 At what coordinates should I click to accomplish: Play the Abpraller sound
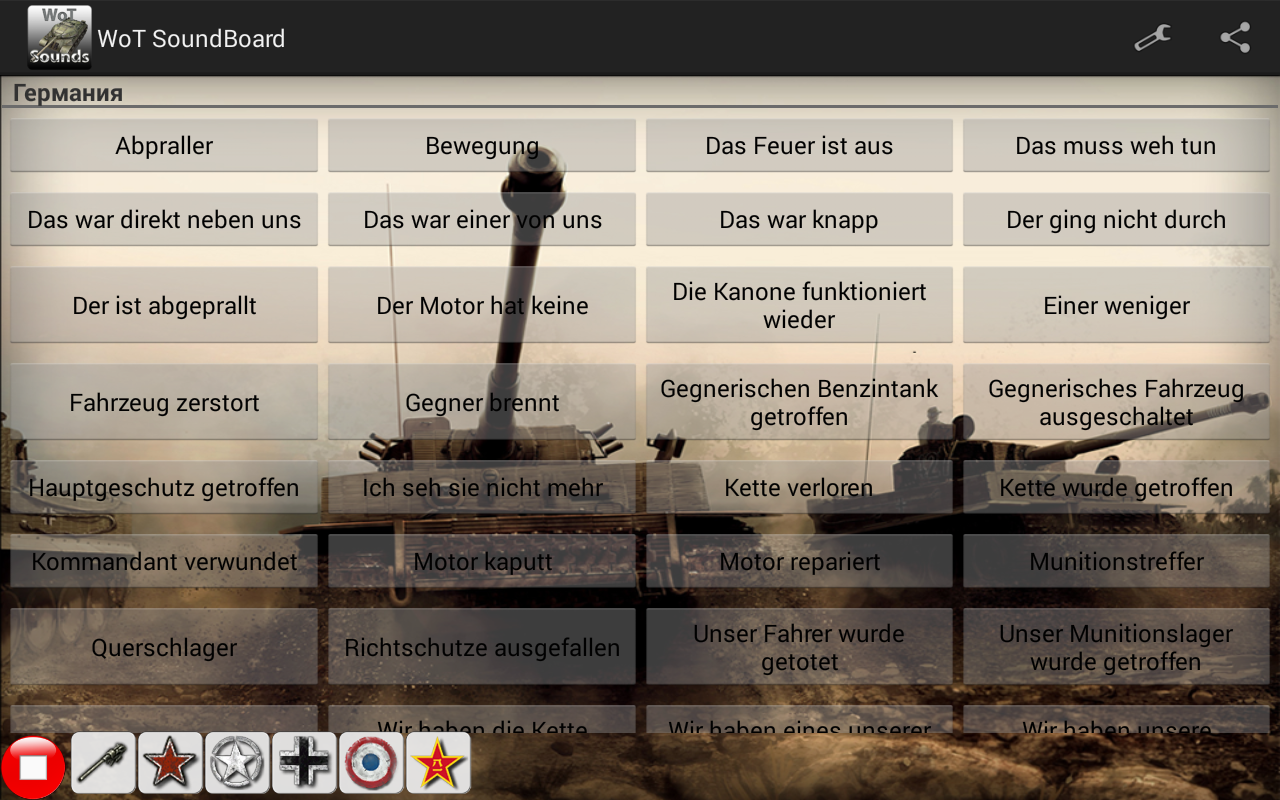coord(164,146)
